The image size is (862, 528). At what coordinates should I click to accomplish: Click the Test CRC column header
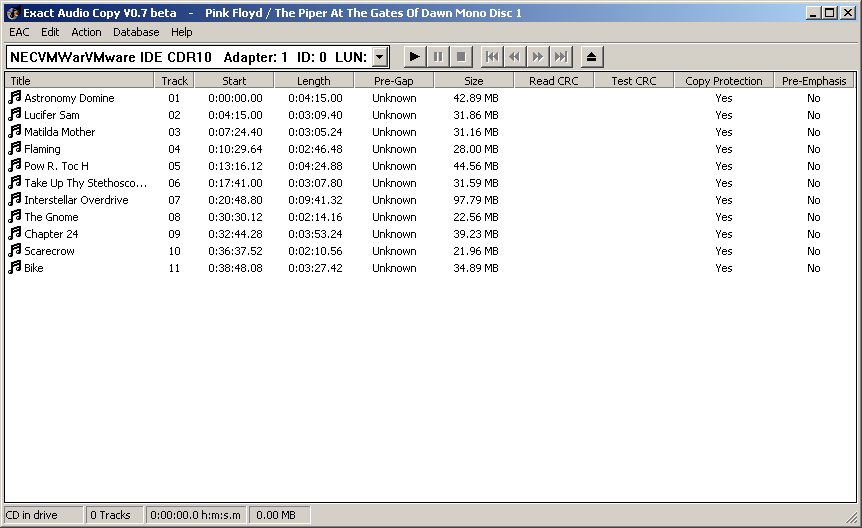[x=634, y=81]
